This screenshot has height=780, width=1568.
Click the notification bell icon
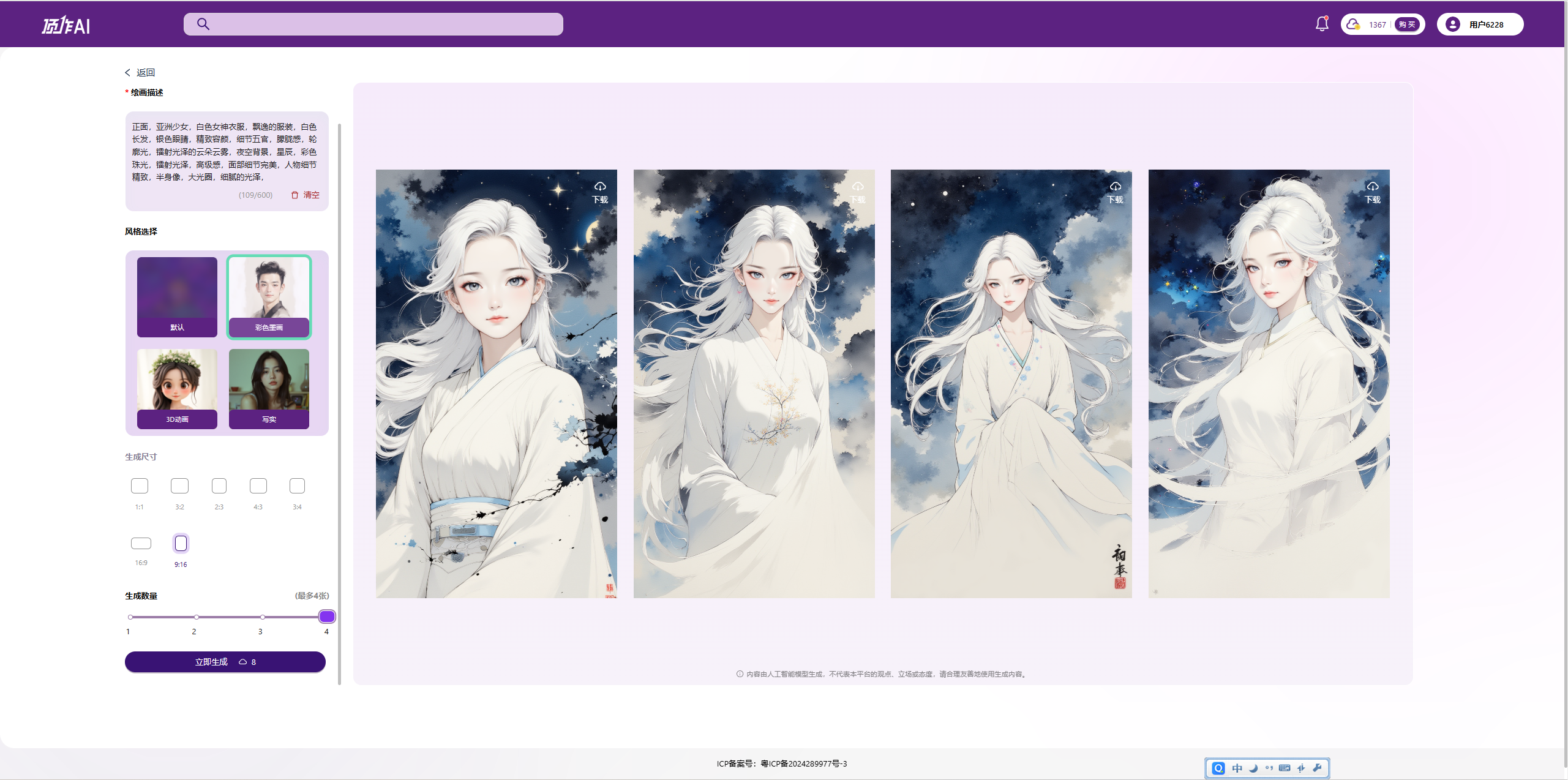1321,24
